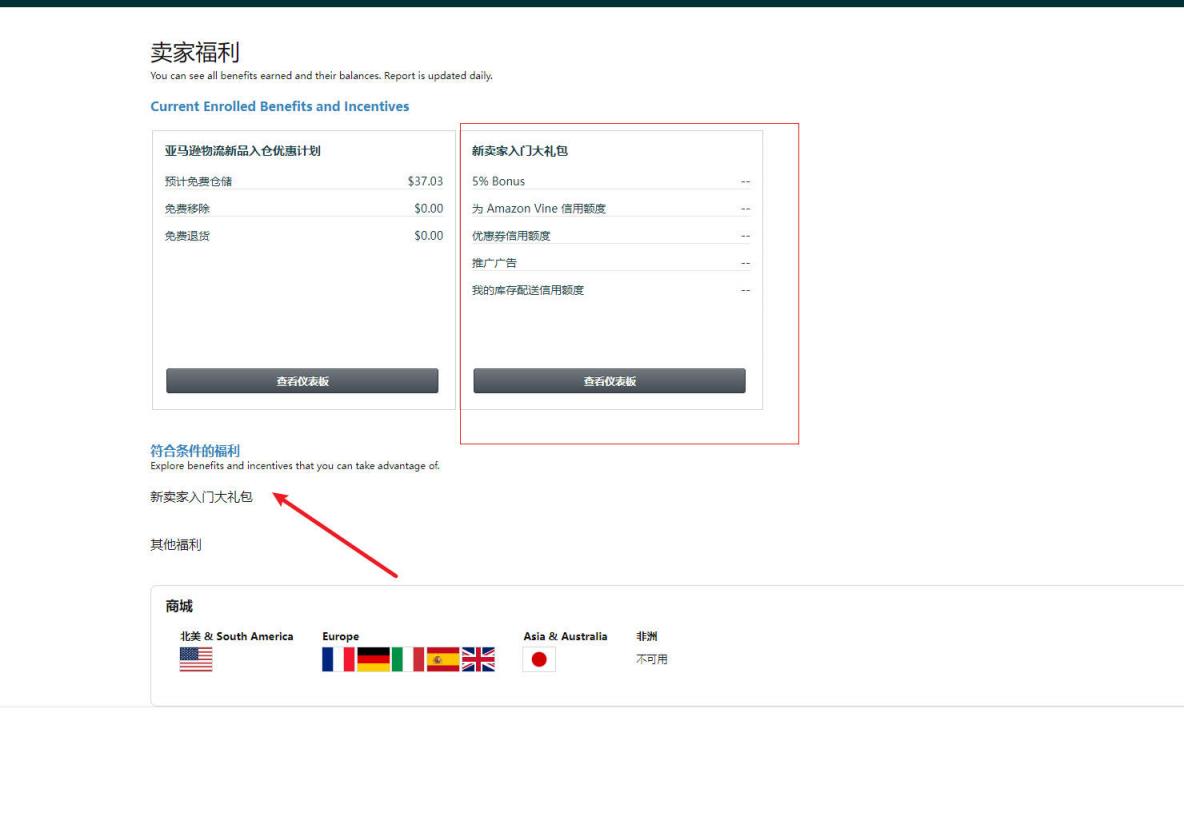Click the 预计免费仓储 row label
This screenshot has width=1184, height=828.
click(x=199, y=181)
